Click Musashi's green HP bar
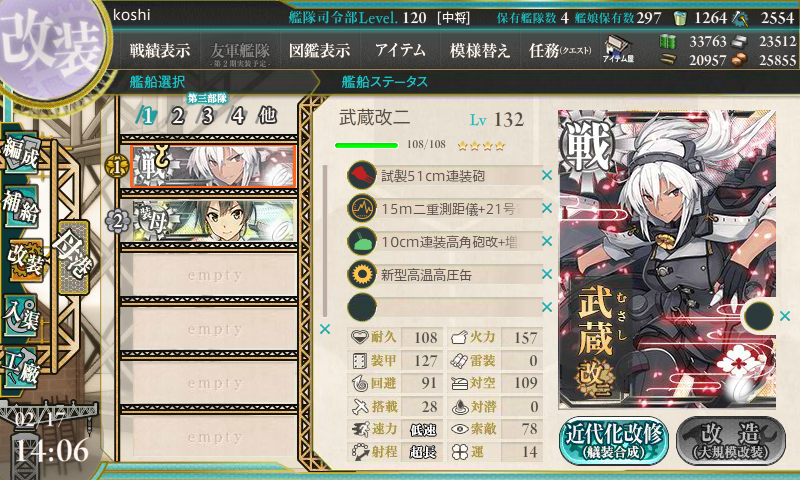Image resolution: width=800 pixels, height=480 pixels. [366, 145]
